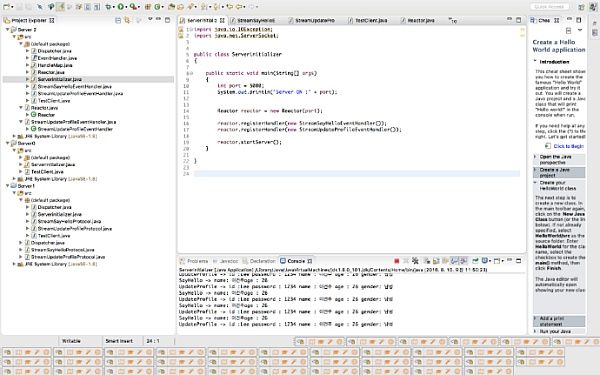Click Collapse All in Project Explorer
Screen dimensions: 600x375
point(118,20)
